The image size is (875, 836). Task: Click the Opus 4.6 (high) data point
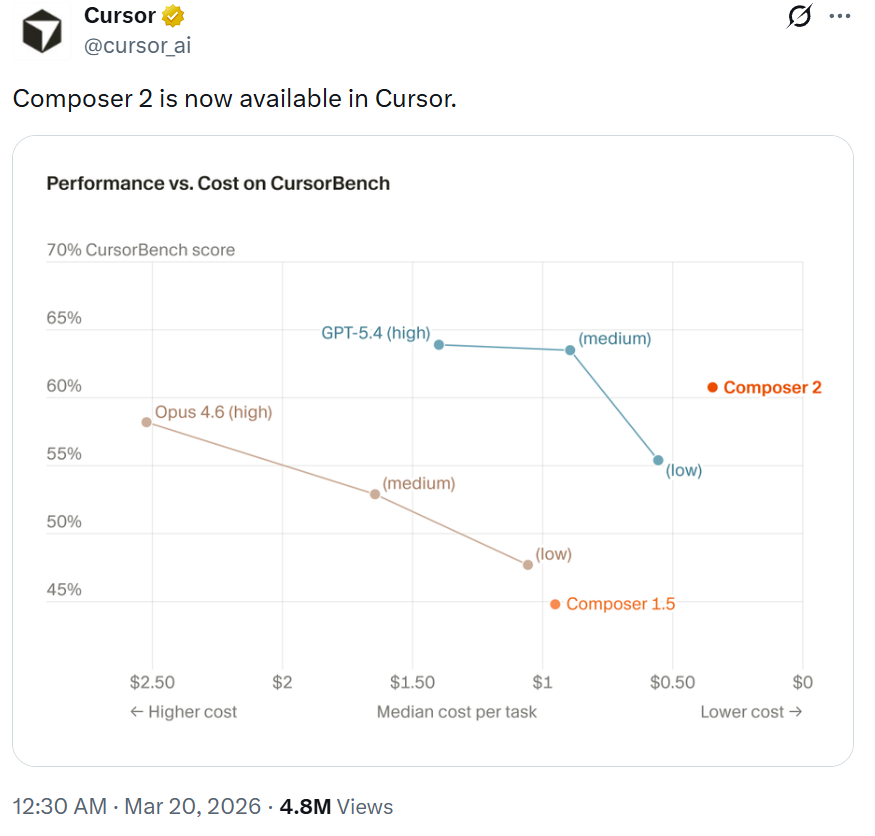point(147,422)
